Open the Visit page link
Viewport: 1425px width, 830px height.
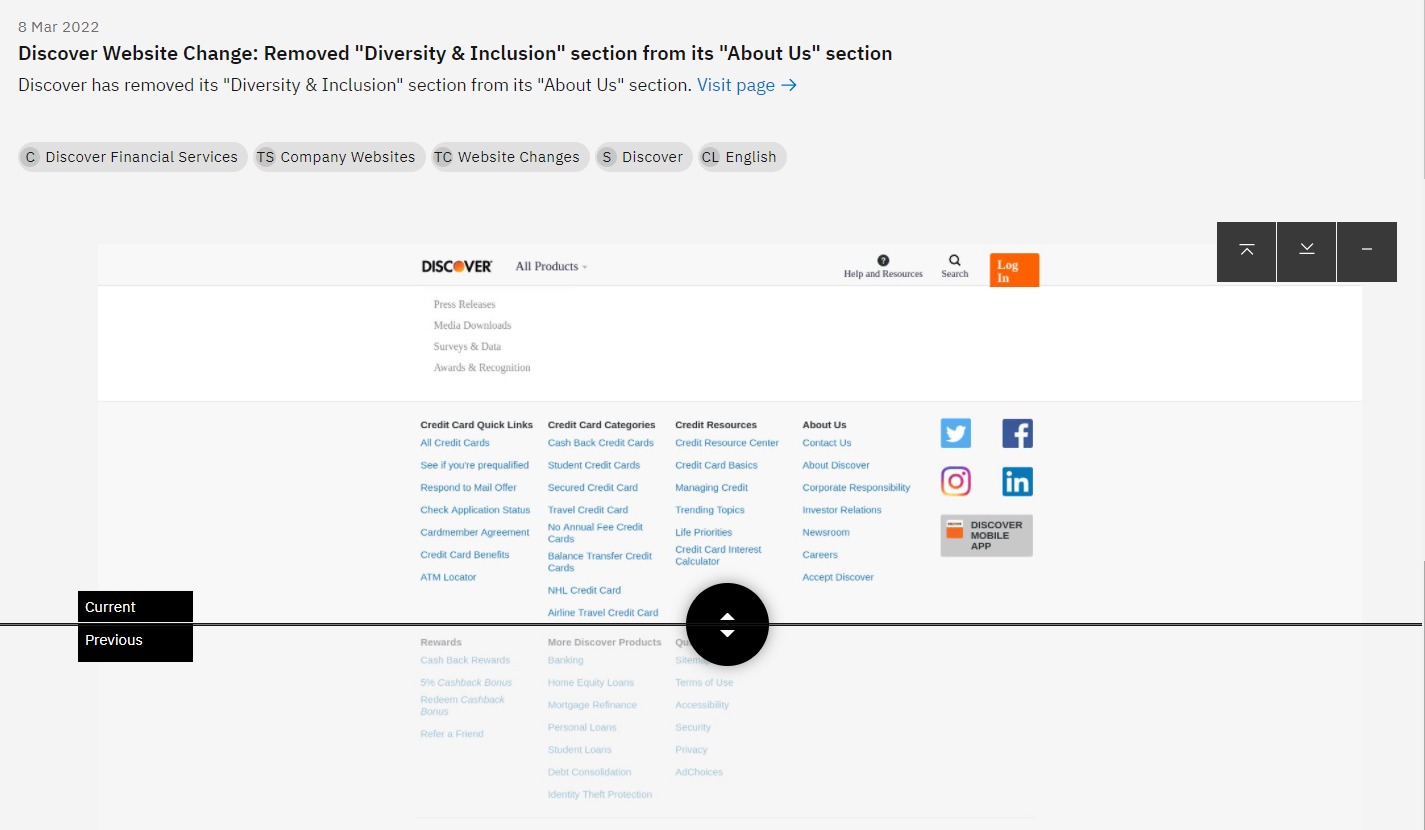(746, 85)
